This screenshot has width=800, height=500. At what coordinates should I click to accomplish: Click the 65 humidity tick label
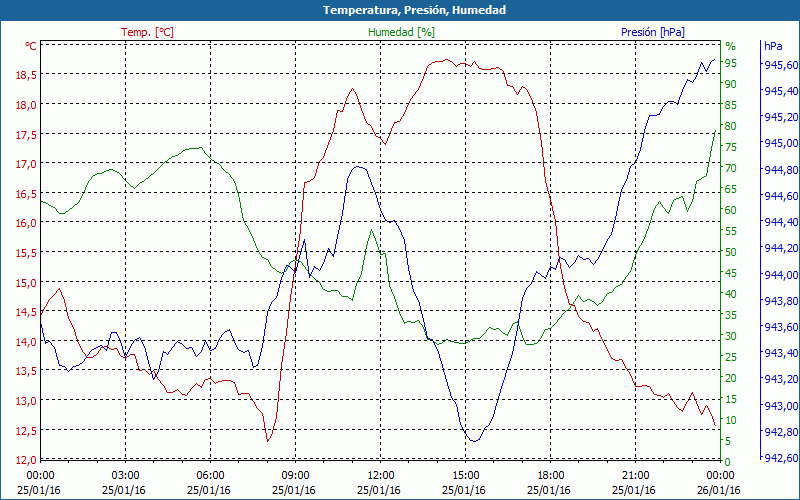coord(731,189)
